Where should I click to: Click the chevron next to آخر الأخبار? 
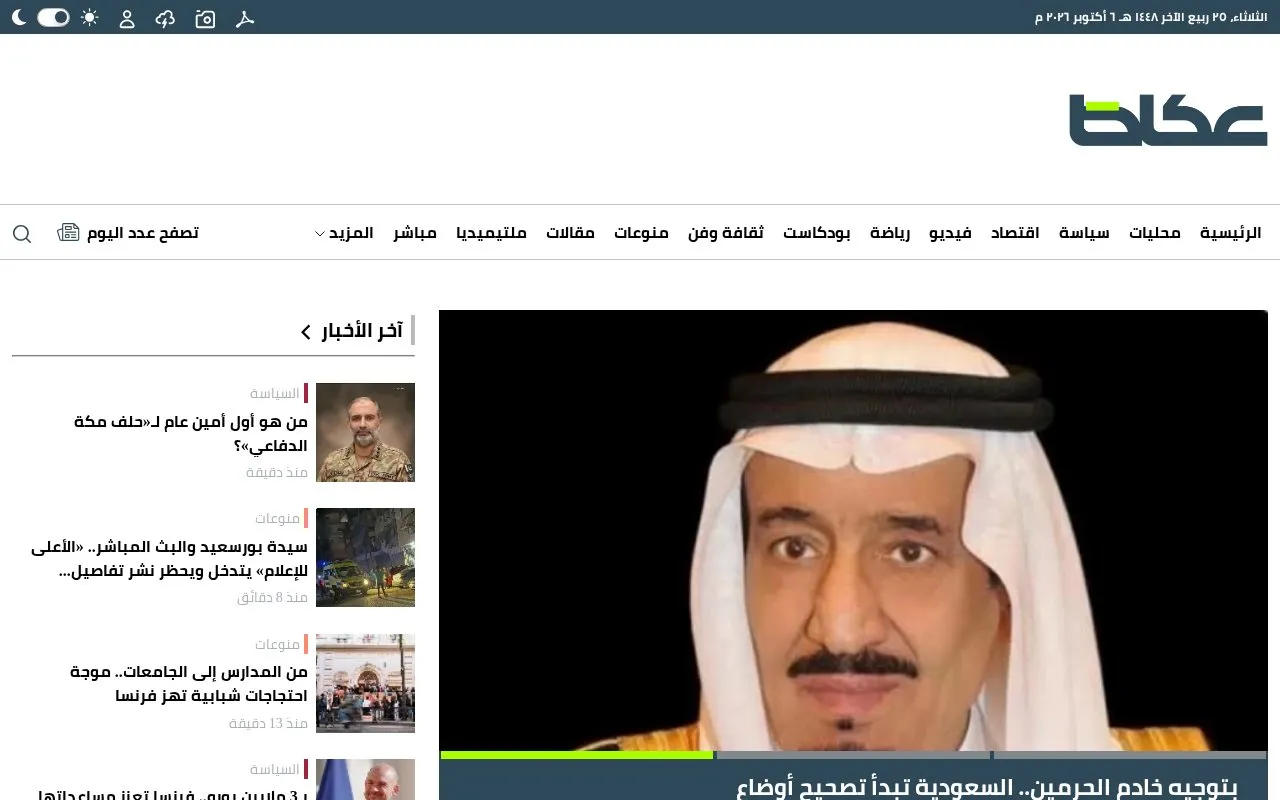point(306,332)
